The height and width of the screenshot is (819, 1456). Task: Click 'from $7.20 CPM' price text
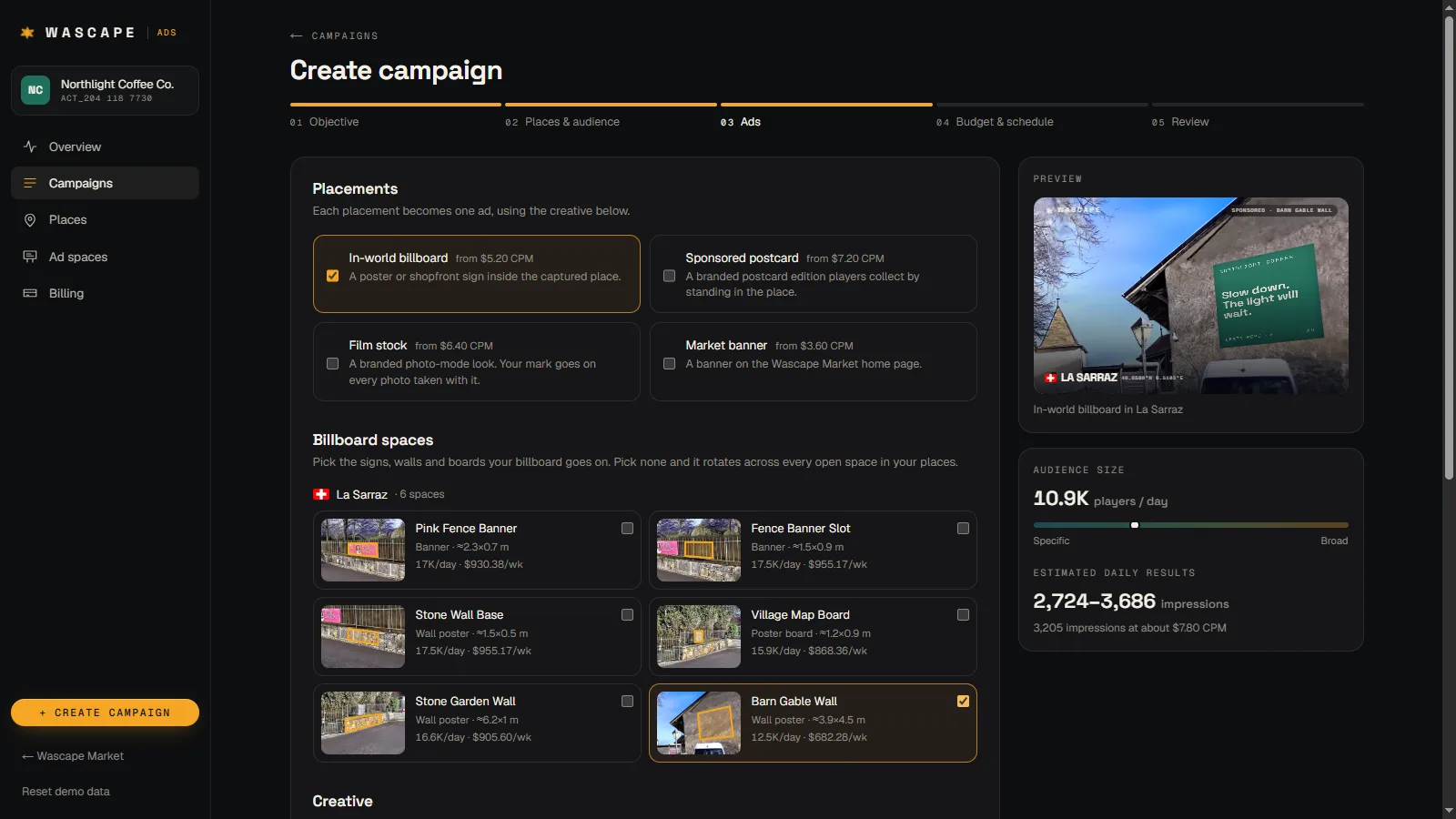[845, 258]
